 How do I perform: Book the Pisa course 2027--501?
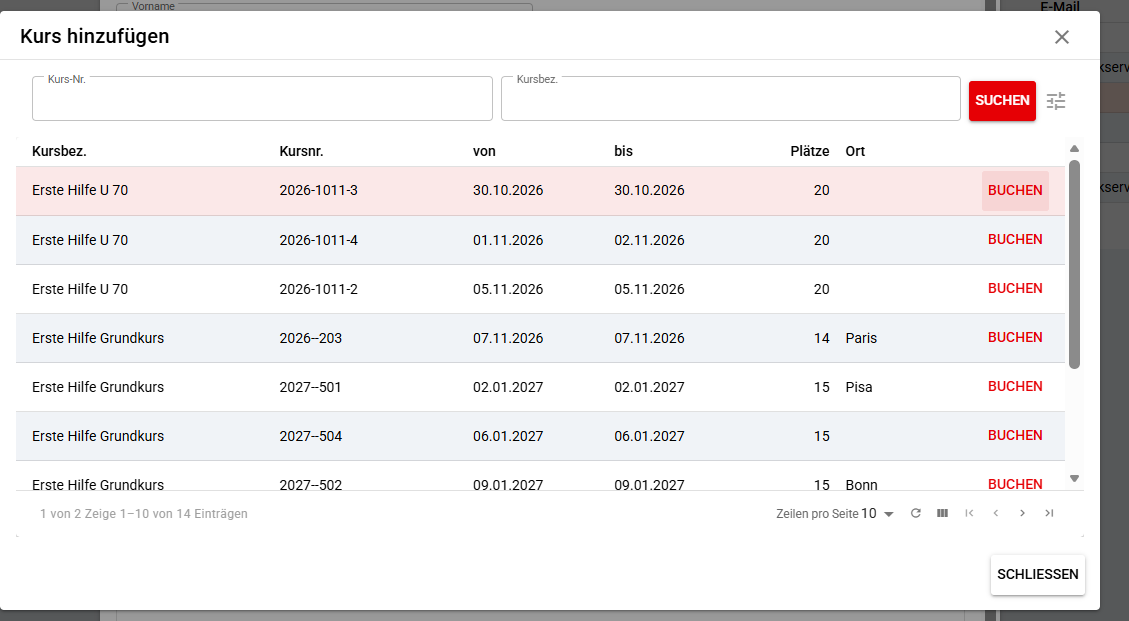[1015, 387]
